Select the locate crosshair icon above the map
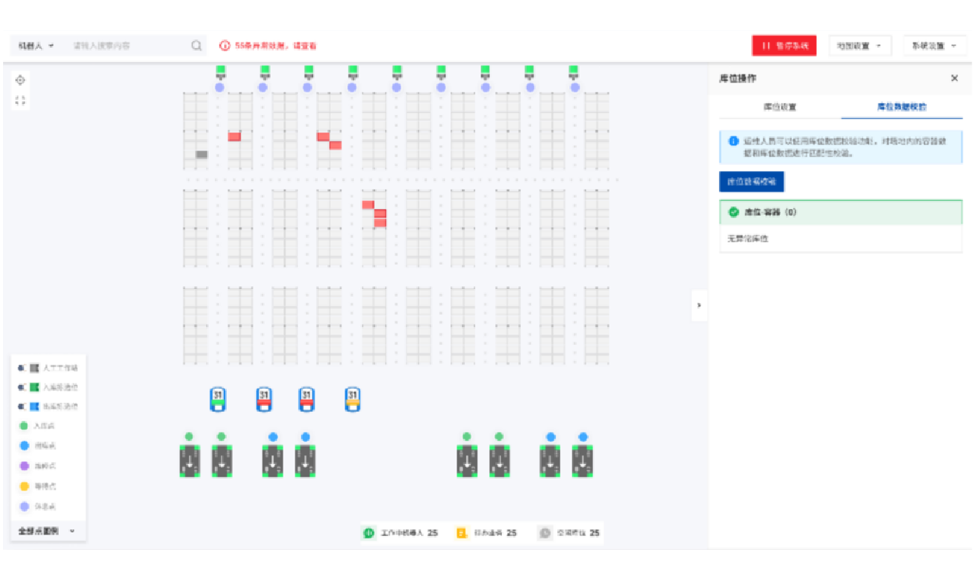The height and width of the screenshot is (580, 976). tap(21, 80)
